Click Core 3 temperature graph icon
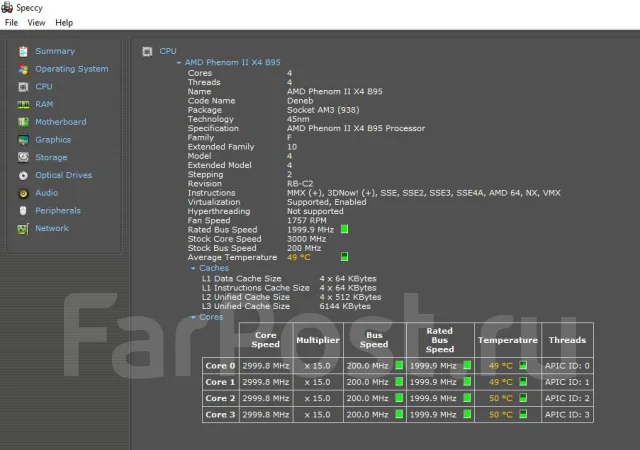Screen dimensions: 640x450 coord(523,414)
